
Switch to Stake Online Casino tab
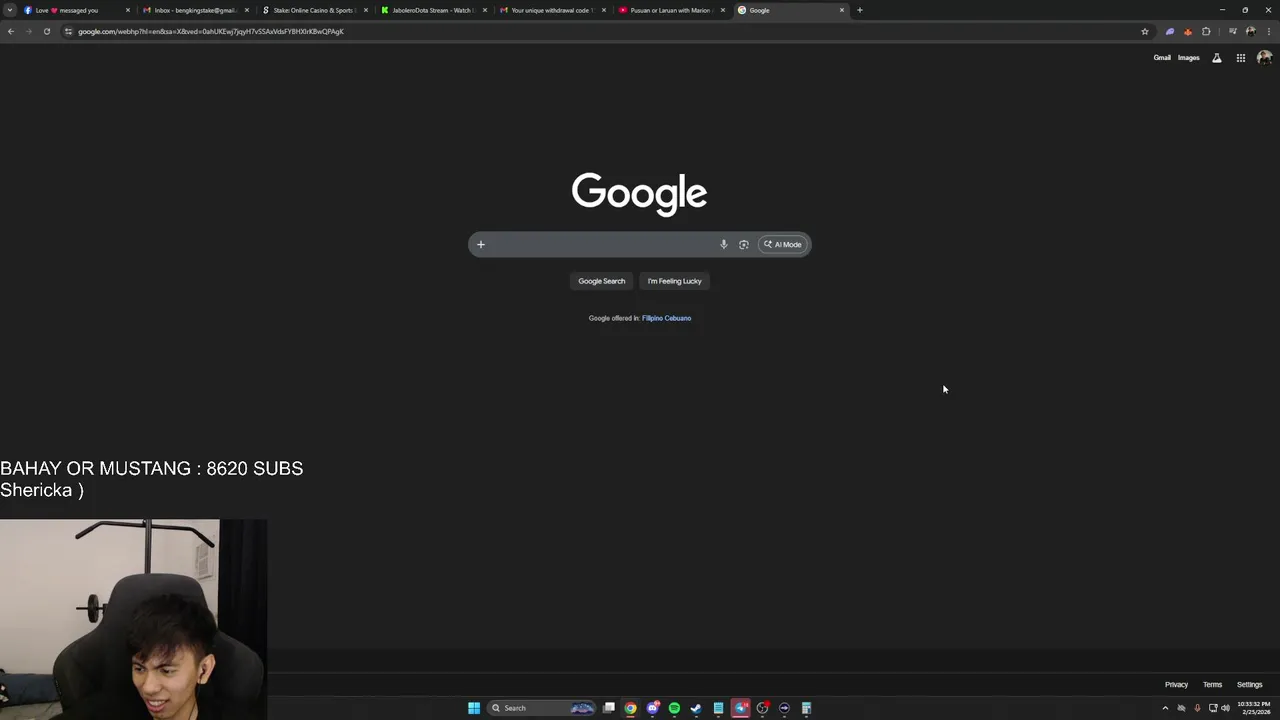coord(314,10)
